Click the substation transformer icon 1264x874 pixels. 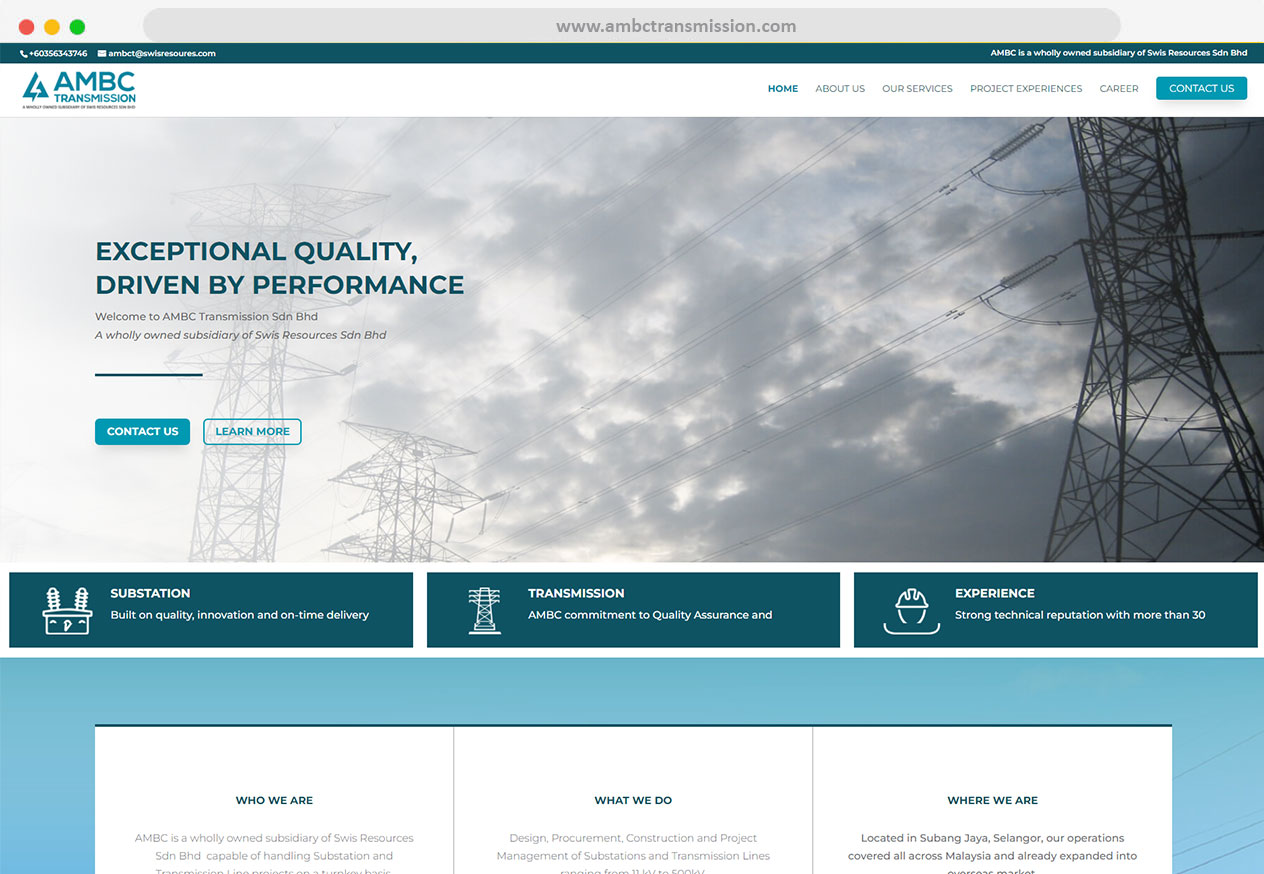[x=67, y=610]
